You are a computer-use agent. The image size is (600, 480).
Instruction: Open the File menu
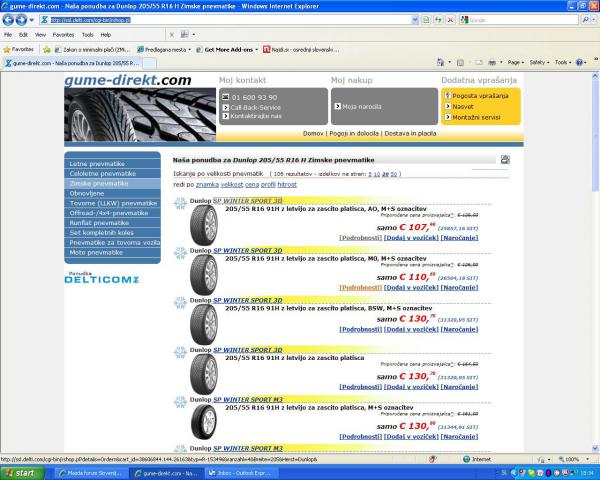8,35
